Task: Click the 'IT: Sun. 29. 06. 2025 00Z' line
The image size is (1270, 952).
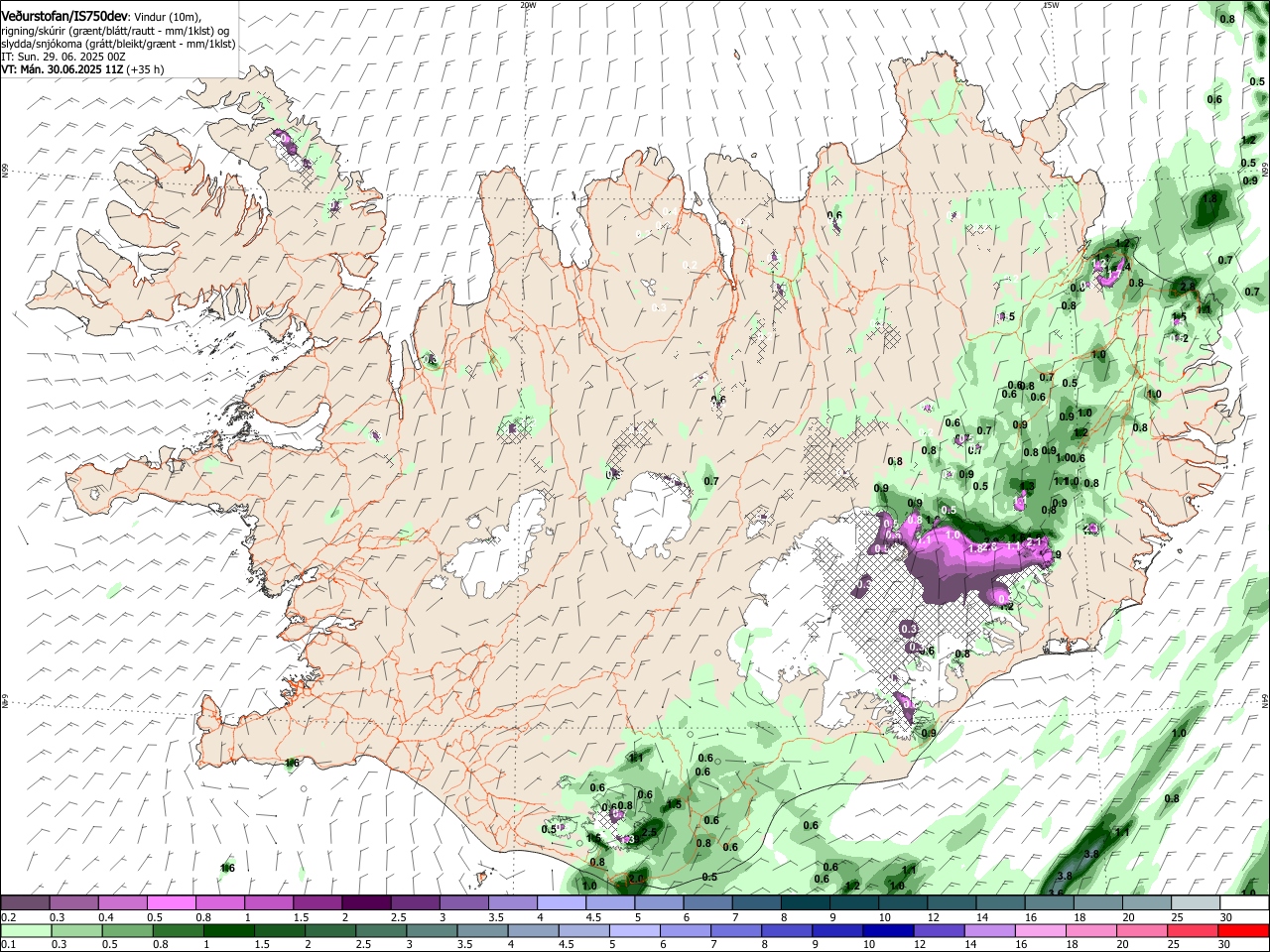Action: pyautogui.click(x=63, y=57)
